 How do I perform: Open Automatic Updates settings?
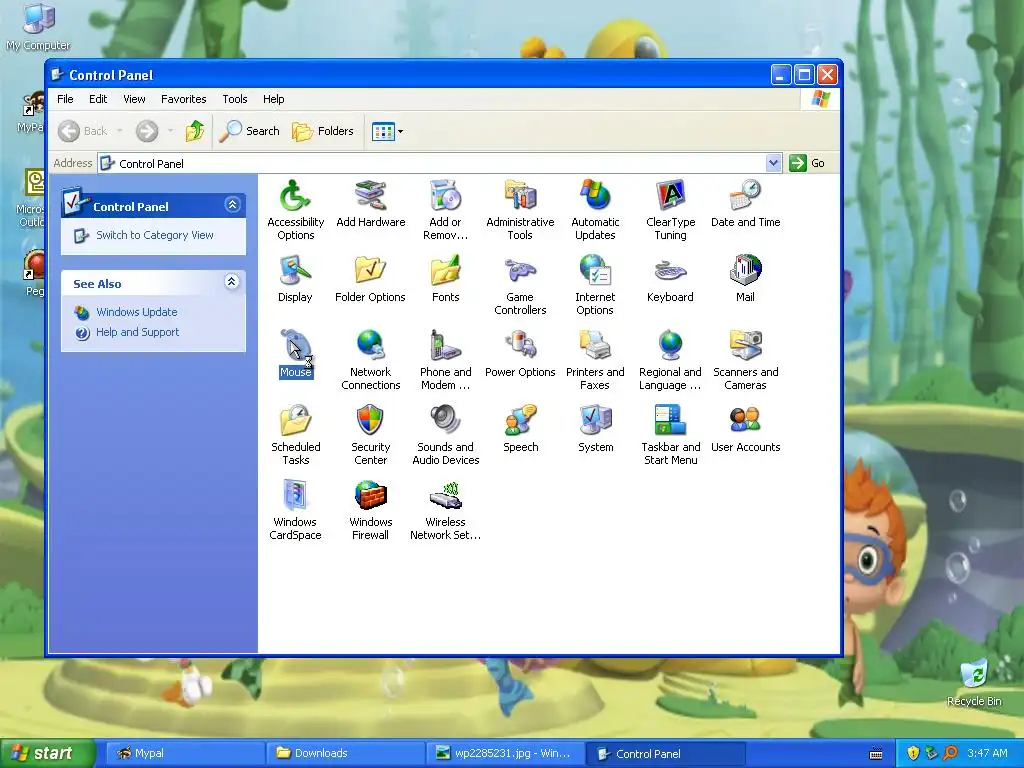tap(595, 210)
